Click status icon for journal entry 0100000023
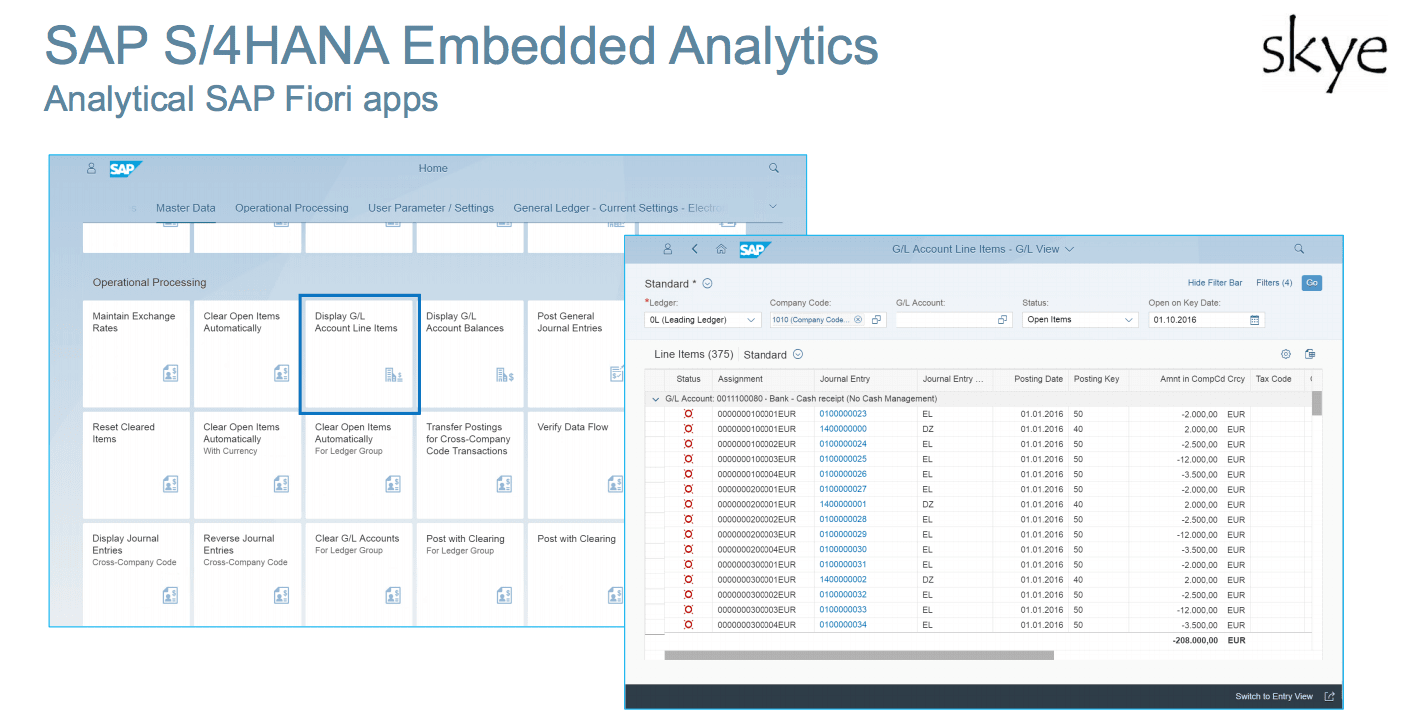 (688, 414)
